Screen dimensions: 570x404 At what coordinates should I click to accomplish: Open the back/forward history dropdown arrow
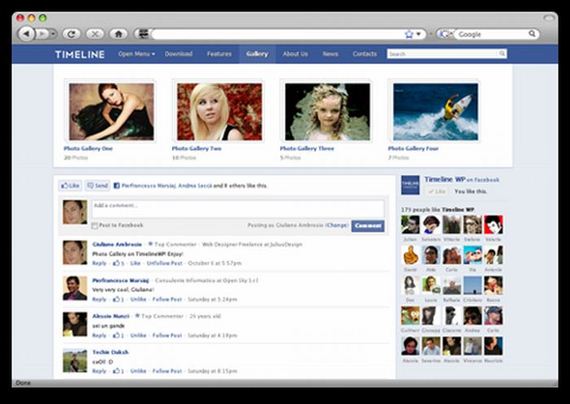(53, 34)
